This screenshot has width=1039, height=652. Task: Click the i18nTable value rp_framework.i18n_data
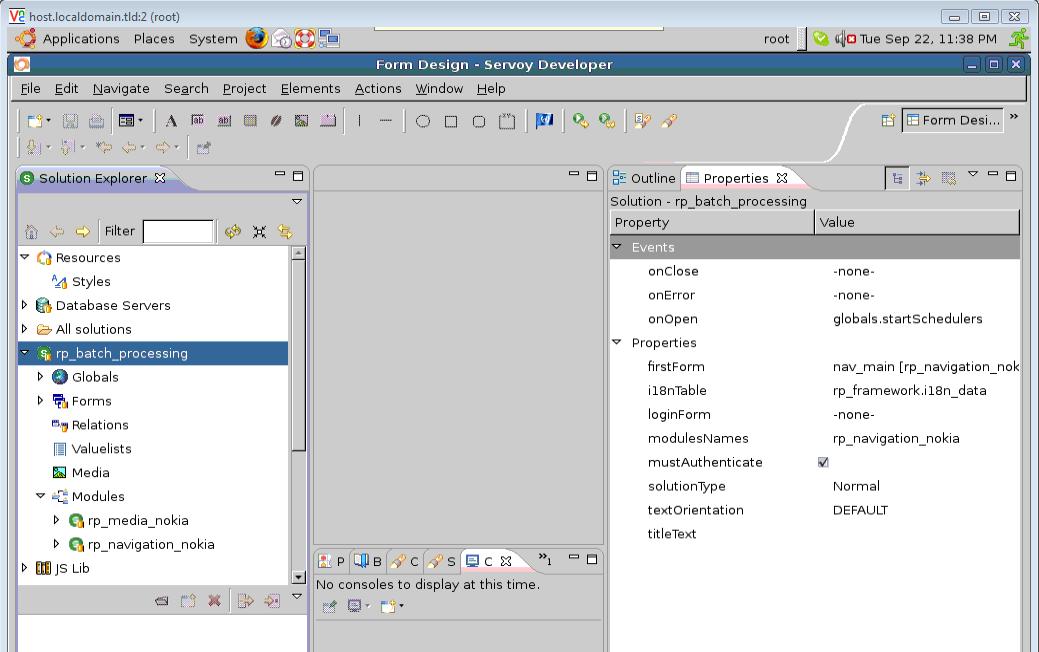point(909,390)
